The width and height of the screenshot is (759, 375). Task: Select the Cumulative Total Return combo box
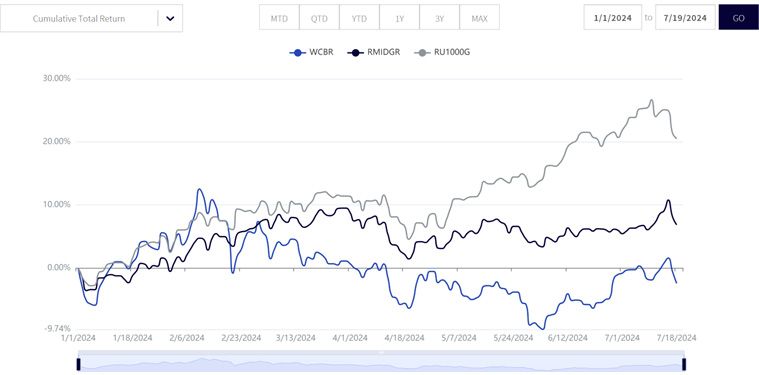click(91, 18)
